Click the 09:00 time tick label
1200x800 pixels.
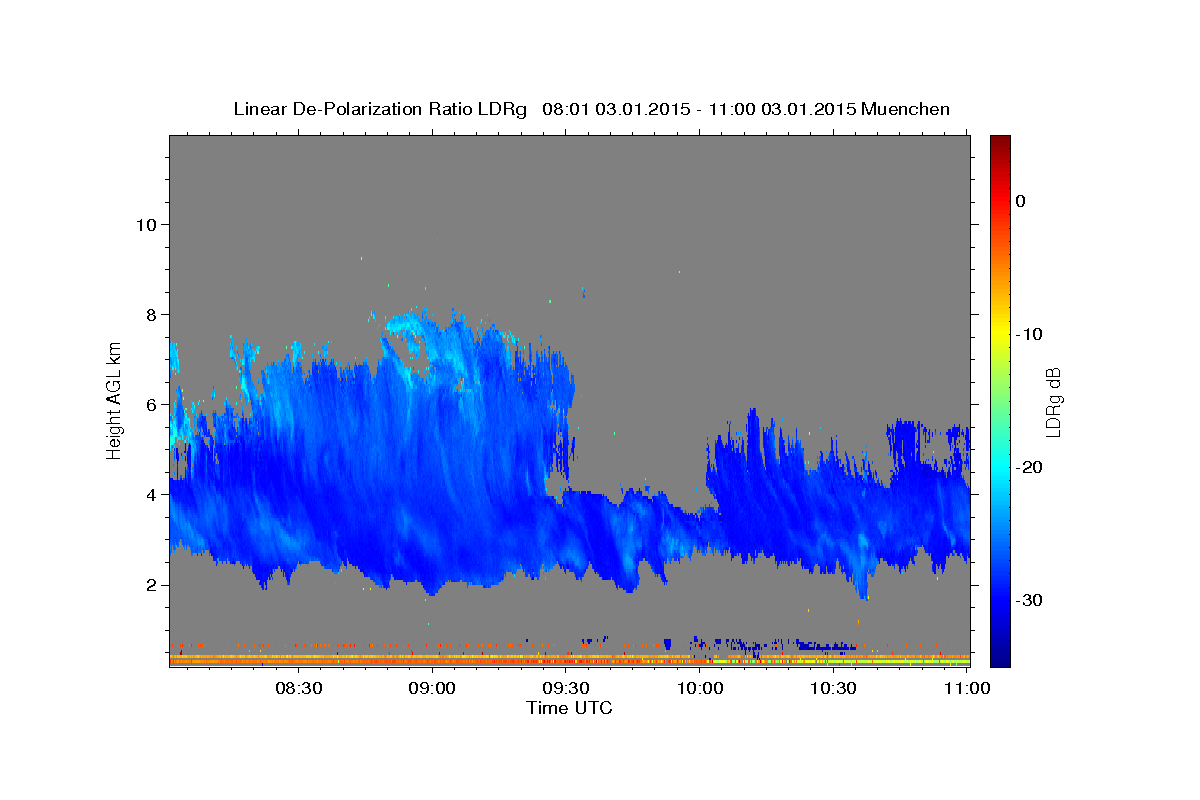tap(432, 688)
